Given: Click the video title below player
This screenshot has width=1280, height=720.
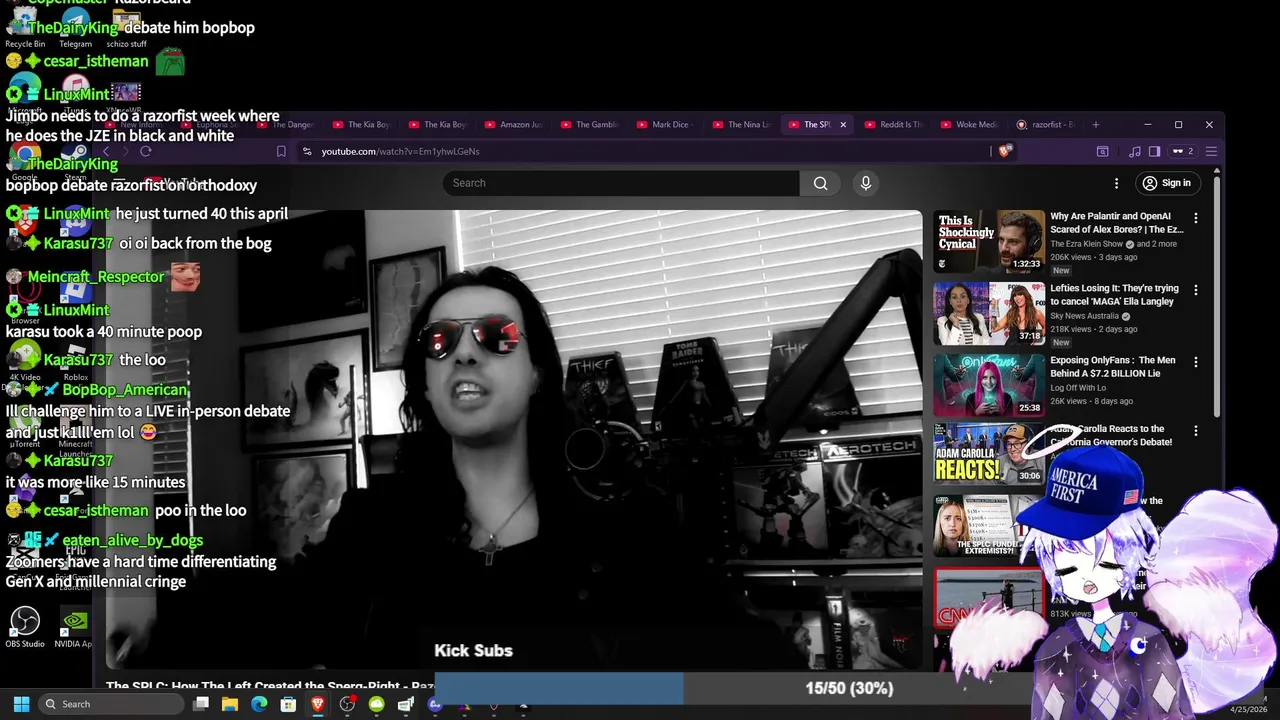Looking at the screenshot, I should (270, 686).
